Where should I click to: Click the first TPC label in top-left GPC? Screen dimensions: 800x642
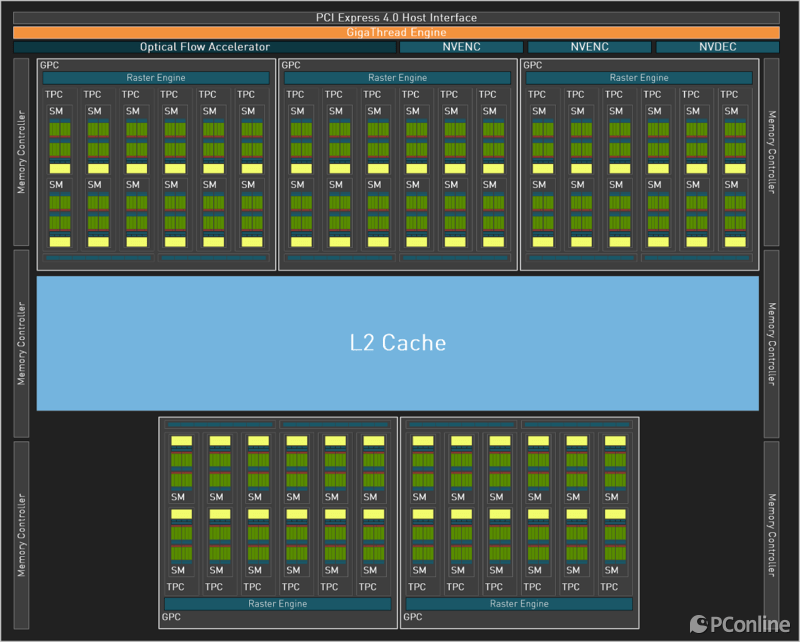(x=54, y=95)
